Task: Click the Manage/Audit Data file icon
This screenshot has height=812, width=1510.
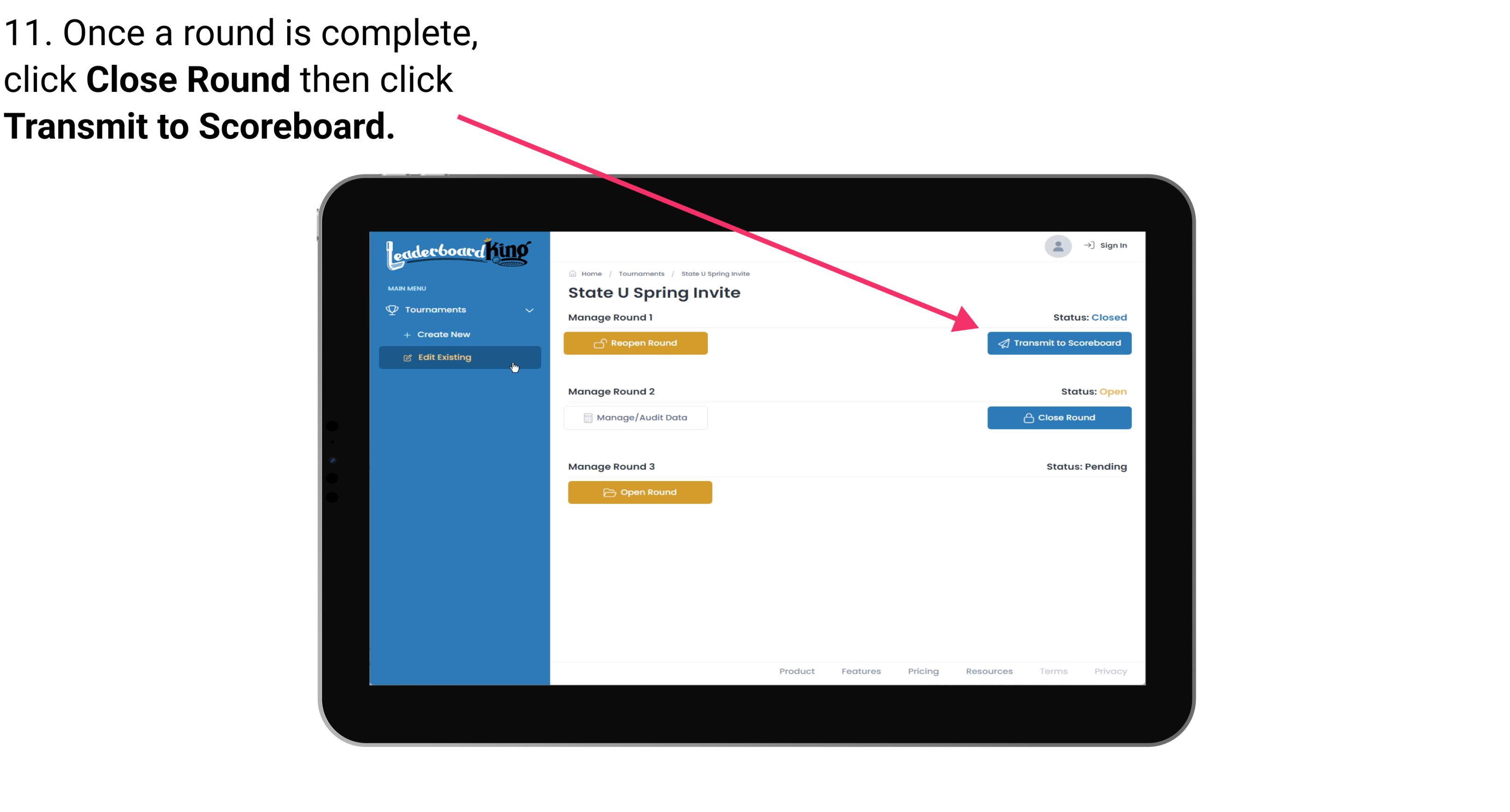Action: tap(586, 417)
